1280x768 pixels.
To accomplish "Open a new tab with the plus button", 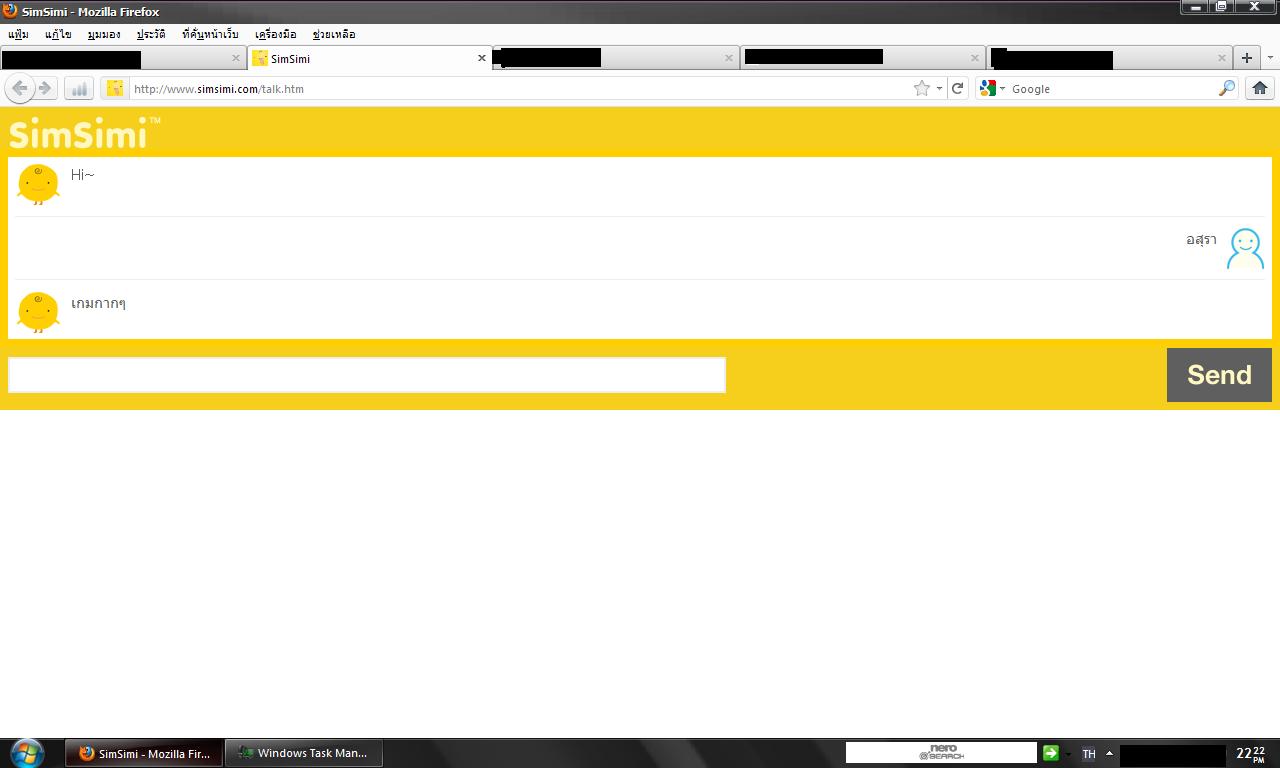I will point(1246,58).
